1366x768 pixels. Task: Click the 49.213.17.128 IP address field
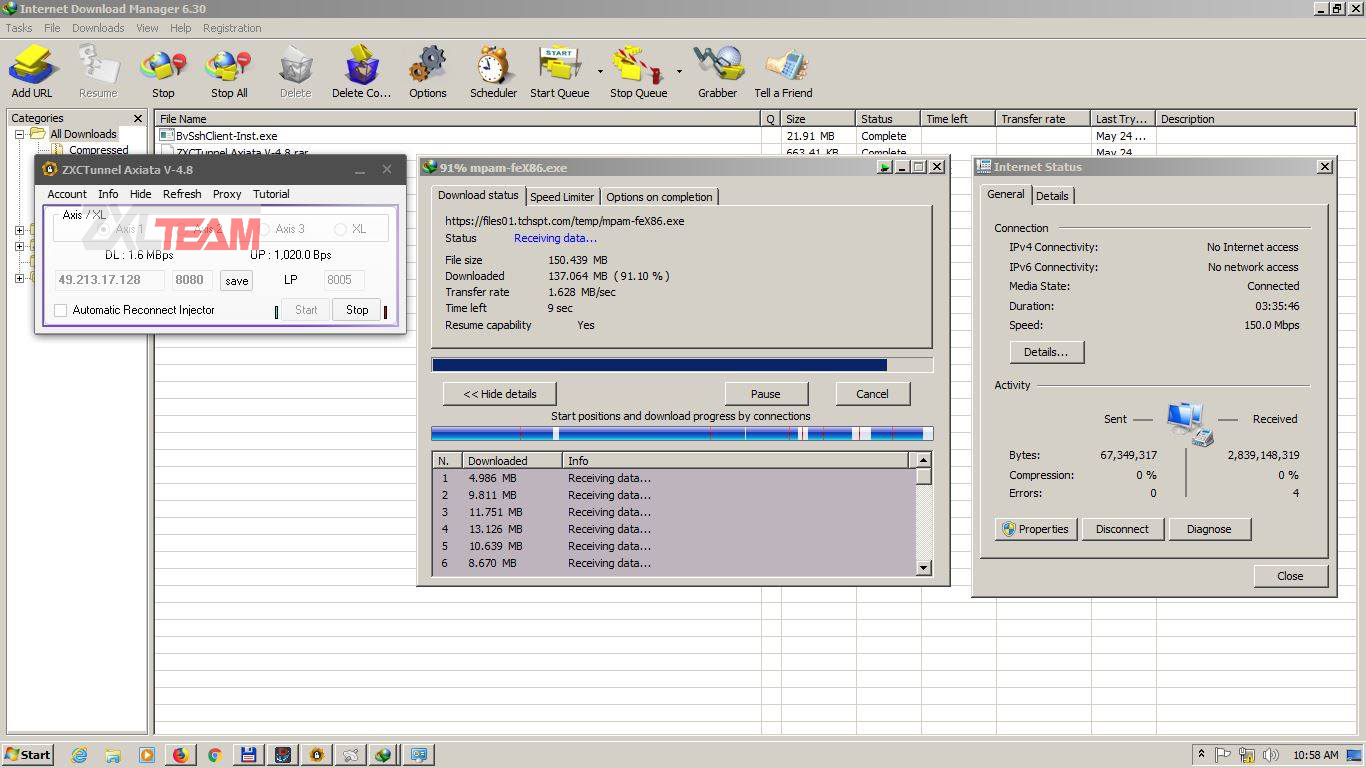coord(110,281)
